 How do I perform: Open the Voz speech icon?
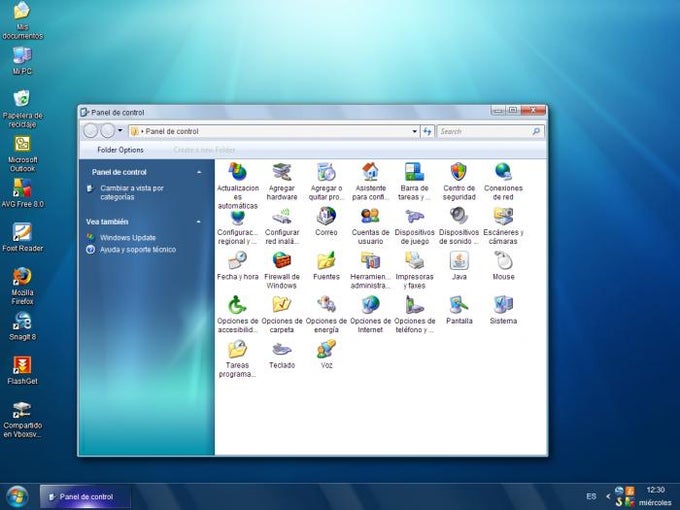click(x=326, y=349)
